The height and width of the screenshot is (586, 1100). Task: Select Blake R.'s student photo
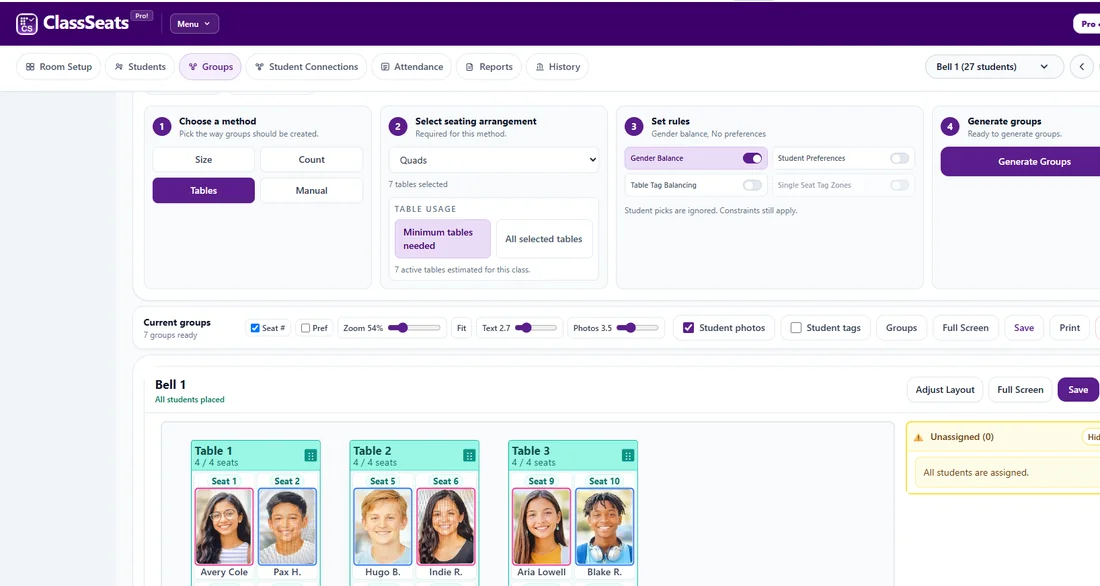tap(604, 526)
